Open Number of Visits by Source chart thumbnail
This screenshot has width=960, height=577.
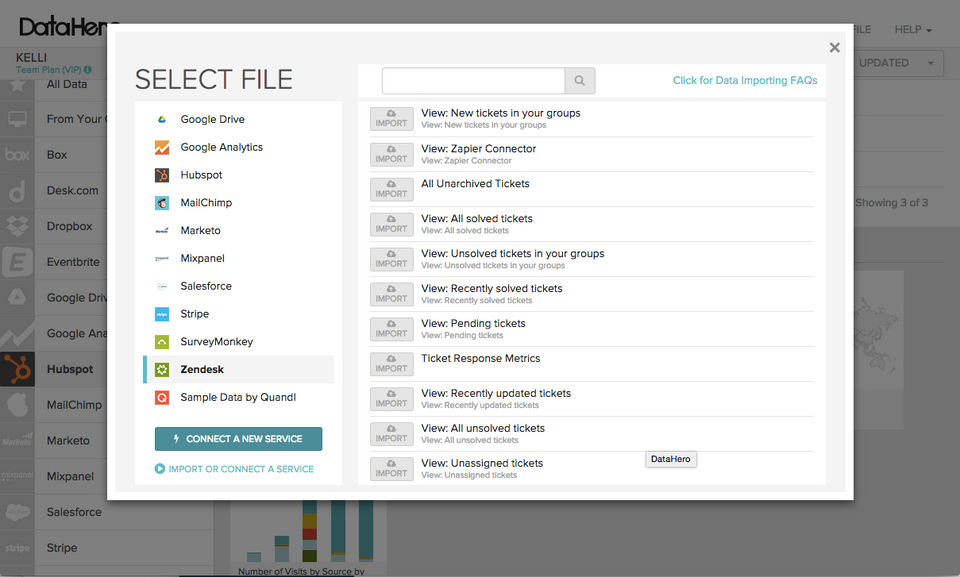(309, 539)
